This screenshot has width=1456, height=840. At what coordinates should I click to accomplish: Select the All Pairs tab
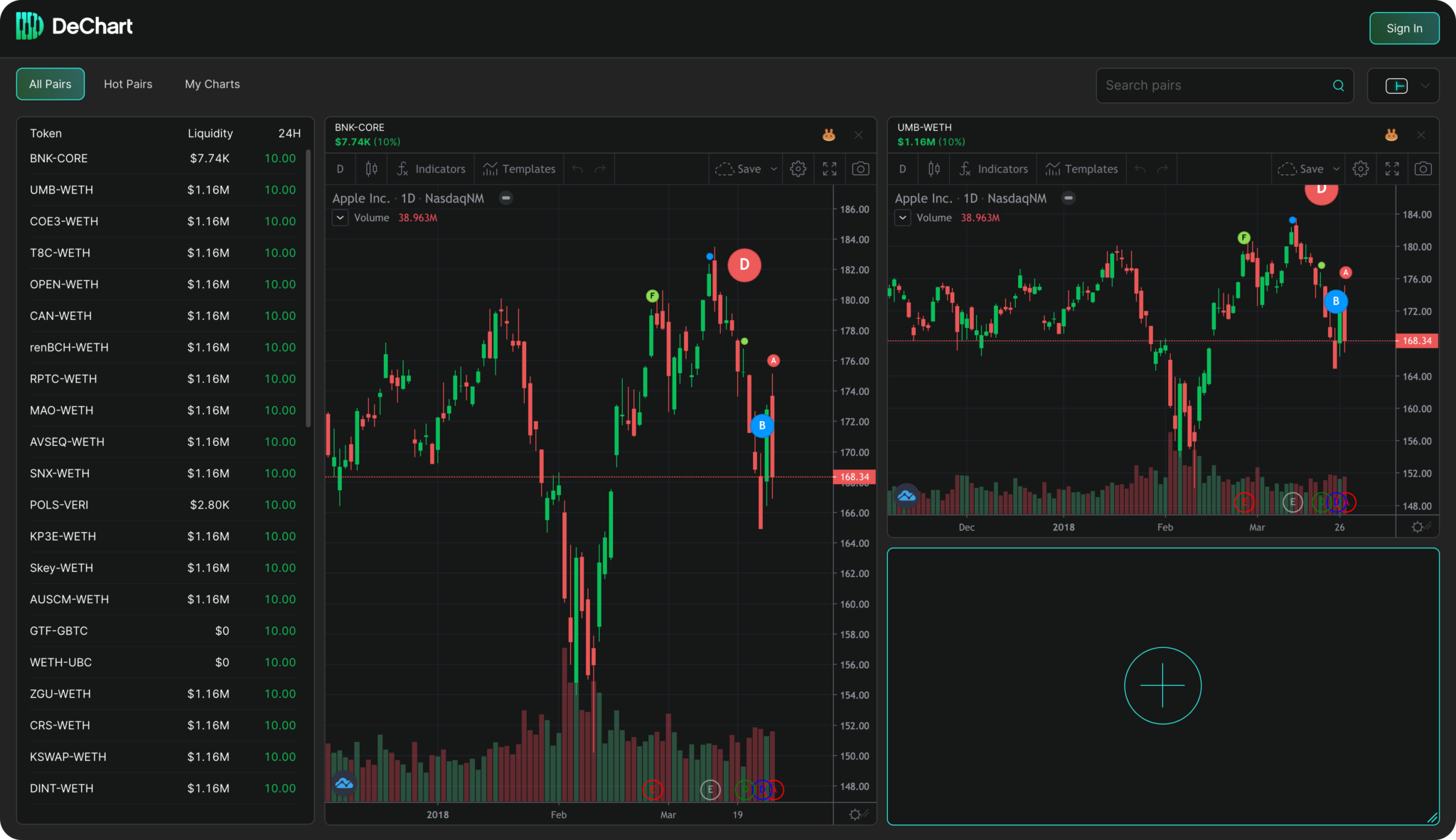point(50,84)
